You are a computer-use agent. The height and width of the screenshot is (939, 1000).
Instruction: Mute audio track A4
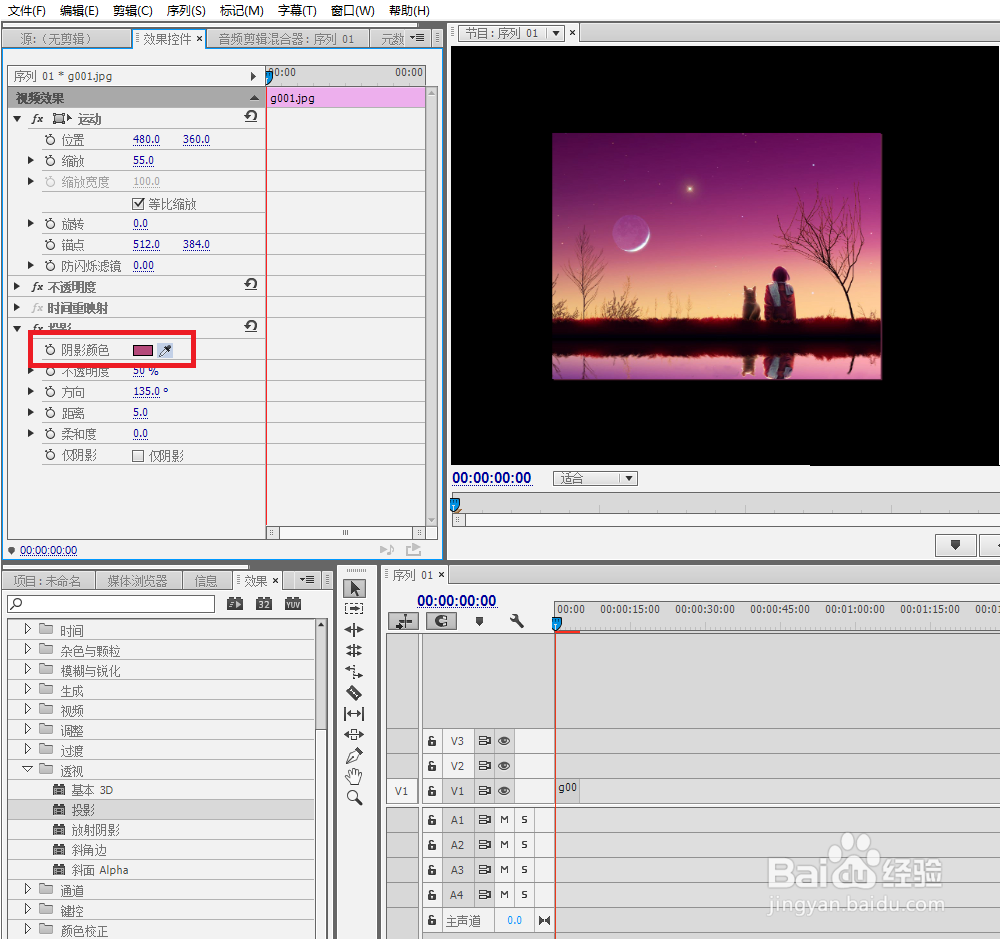coord(504,895)
